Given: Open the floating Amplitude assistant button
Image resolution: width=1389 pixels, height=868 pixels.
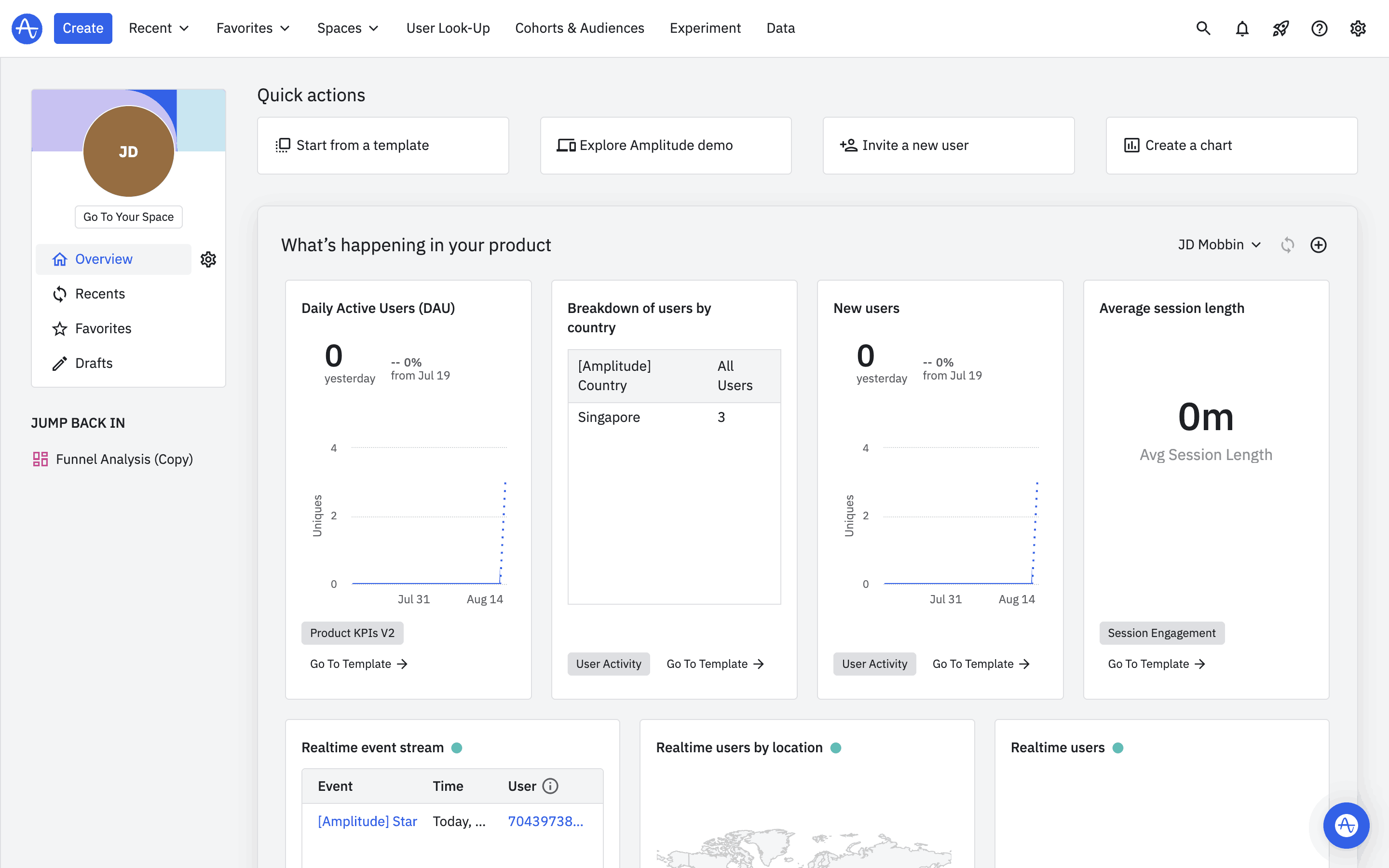Looking at the screenshot, I should (1346, 825).
